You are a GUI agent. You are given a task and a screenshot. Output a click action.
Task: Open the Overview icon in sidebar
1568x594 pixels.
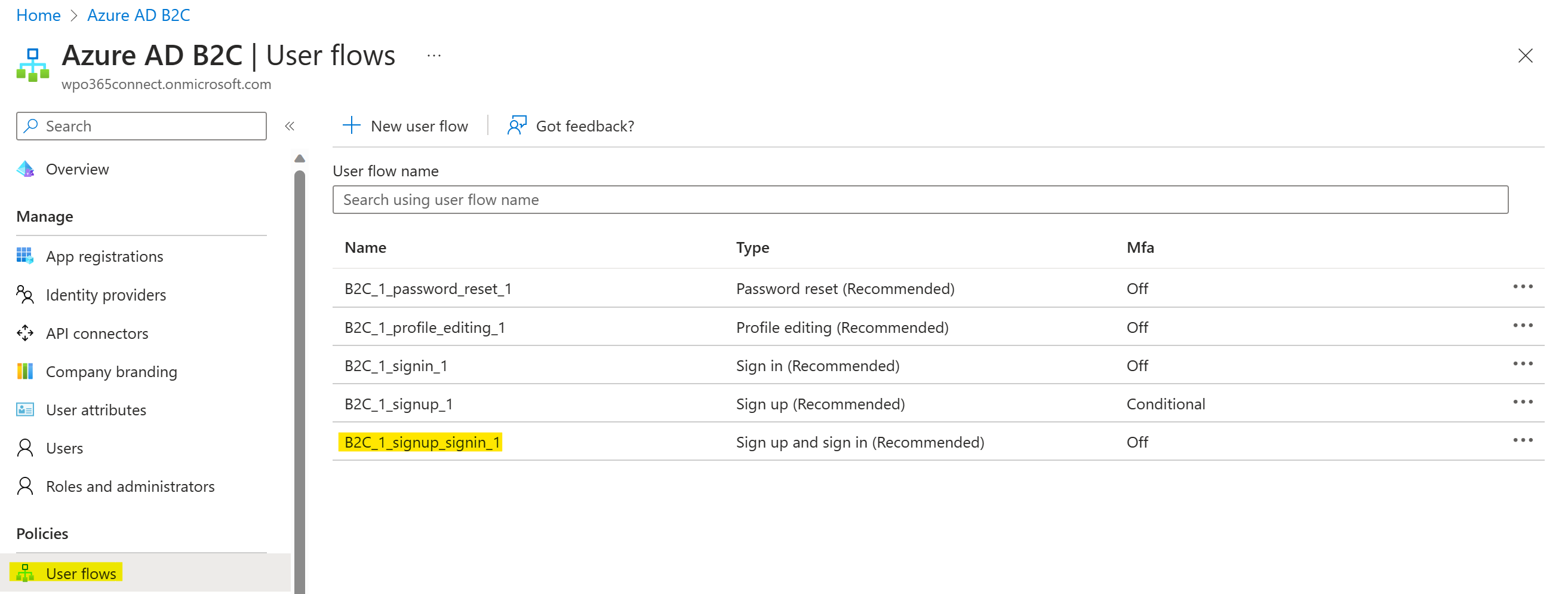tap(26, 169)
